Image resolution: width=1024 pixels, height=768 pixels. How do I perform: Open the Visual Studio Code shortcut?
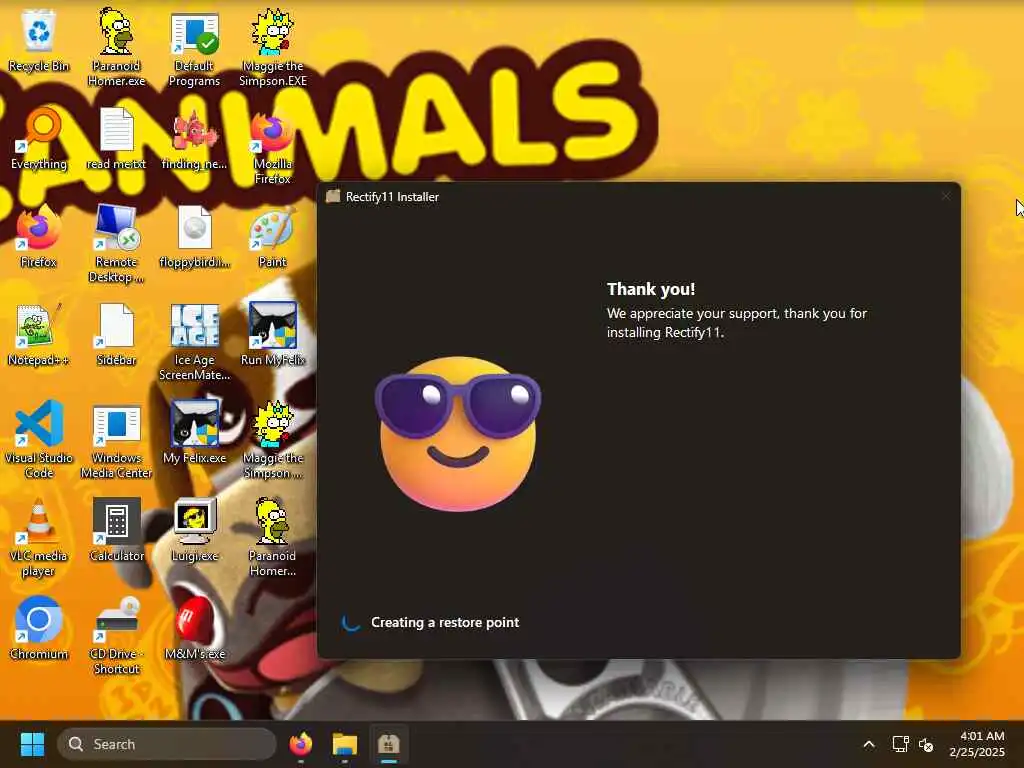tap(39, 440)
